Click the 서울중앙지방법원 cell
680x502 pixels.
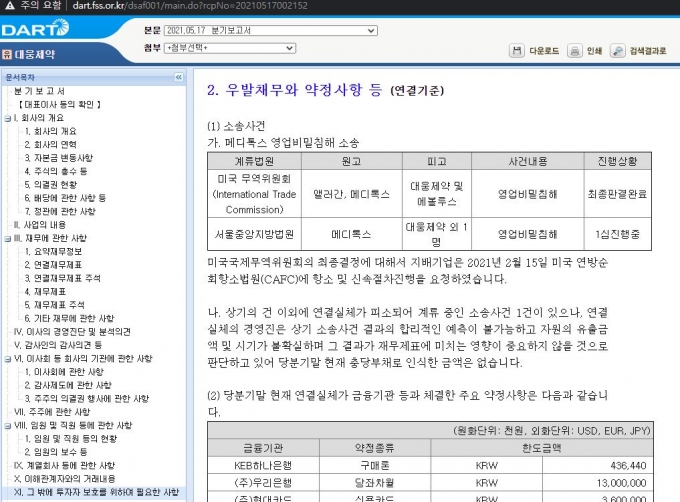254,235
